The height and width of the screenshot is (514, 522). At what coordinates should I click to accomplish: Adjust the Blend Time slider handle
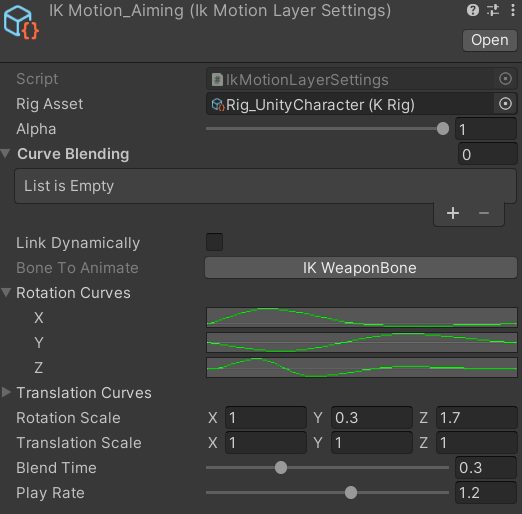click(281, 467)
